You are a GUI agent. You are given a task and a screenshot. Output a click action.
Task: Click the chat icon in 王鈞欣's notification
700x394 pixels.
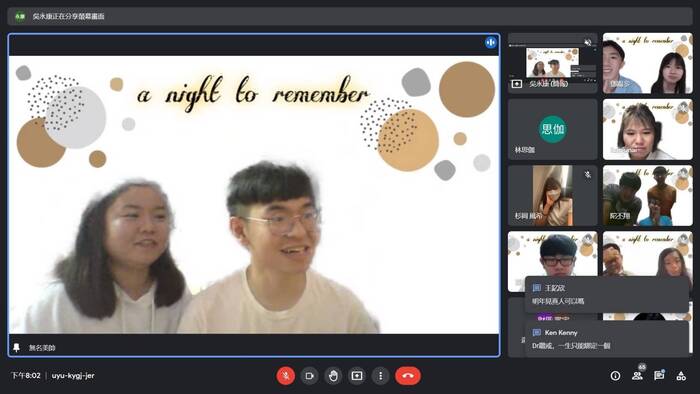click(x=537, y=288)
